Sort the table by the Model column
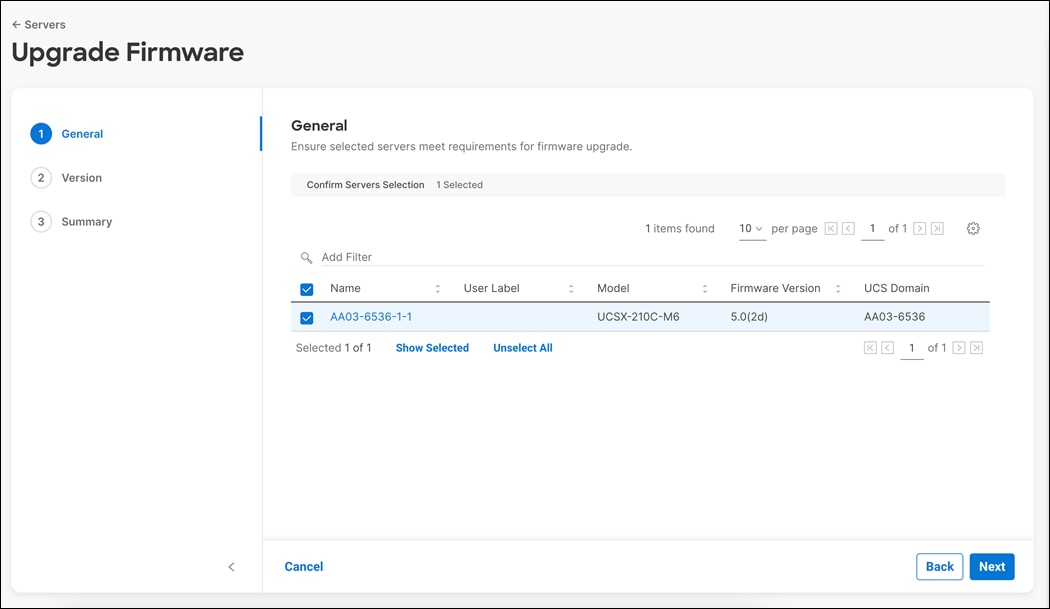This screenshot has width=1050, height=609. coord(703,288)
